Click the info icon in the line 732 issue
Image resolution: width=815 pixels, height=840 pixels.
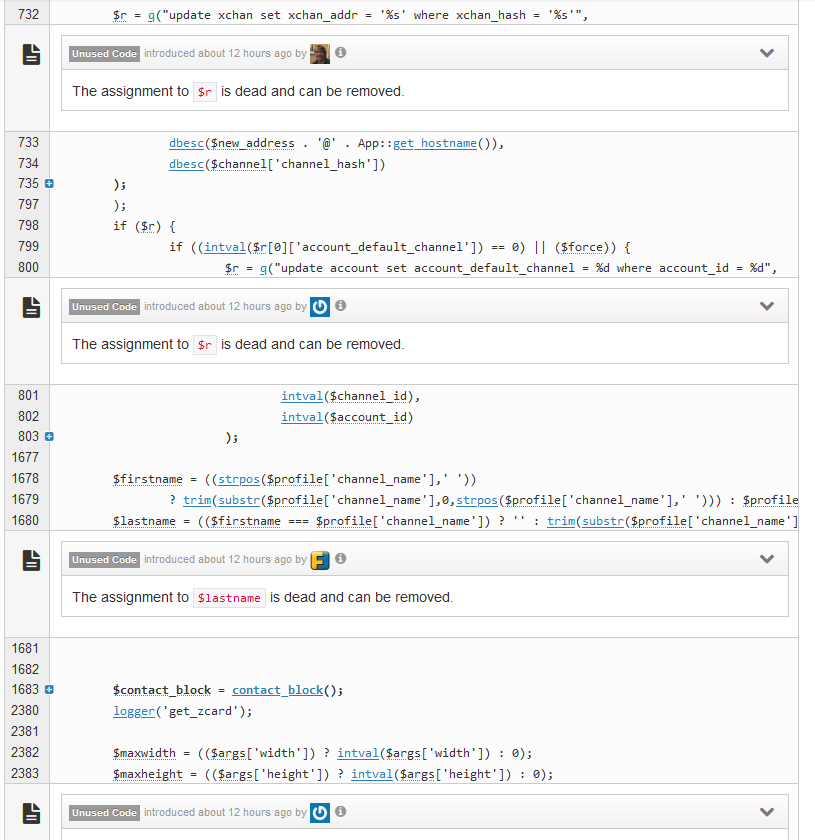coord(341,54)
